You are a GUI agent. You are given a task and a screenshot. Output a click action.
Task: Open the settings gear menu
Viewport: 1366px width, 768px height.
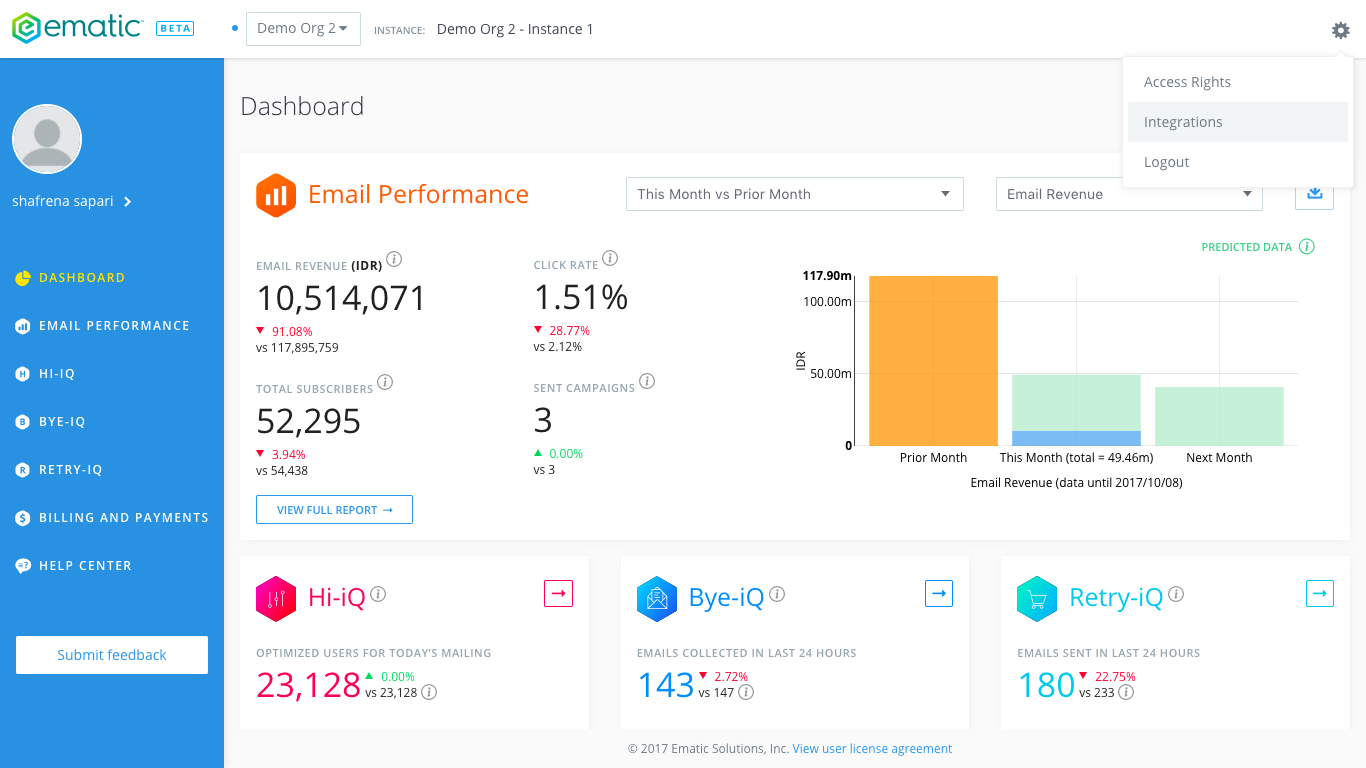[x=1340, y=30]
